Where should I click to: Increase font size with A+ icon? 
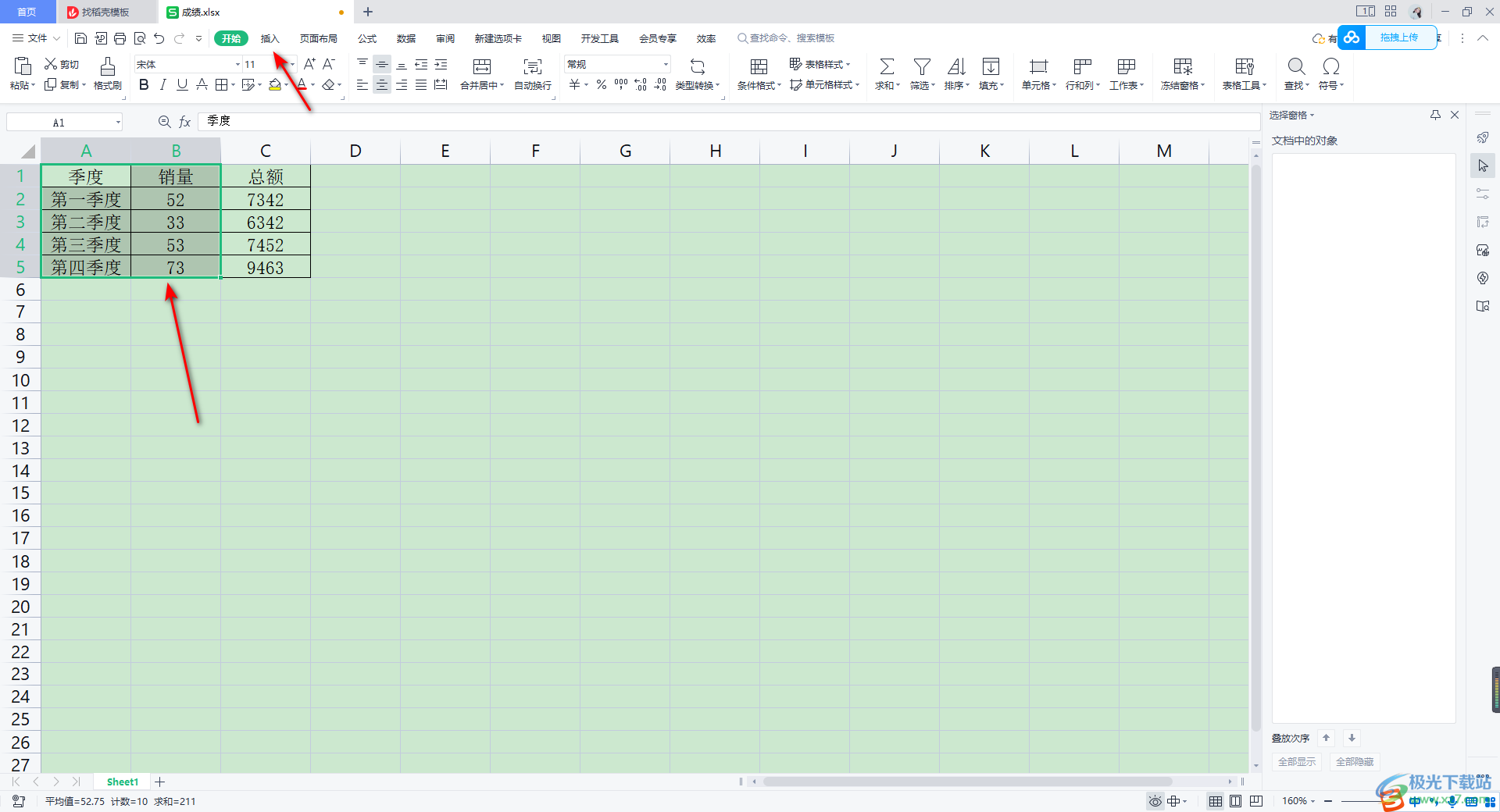pos(309,64)
